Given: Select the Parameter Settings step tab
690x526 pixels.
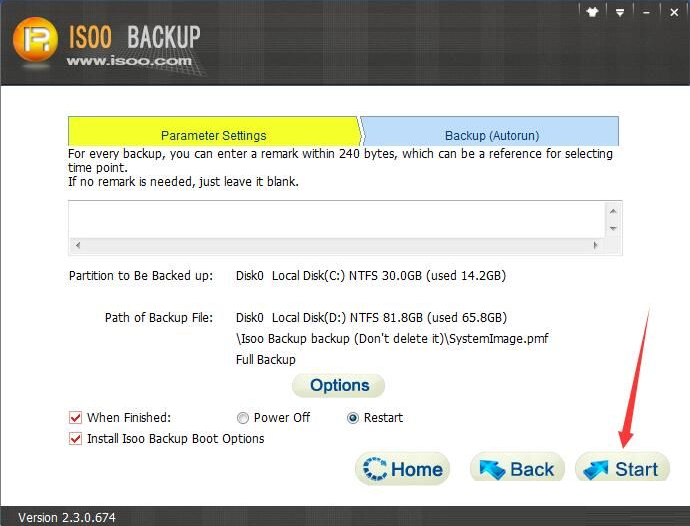Looking at the screenshot, I should (214, 131).
